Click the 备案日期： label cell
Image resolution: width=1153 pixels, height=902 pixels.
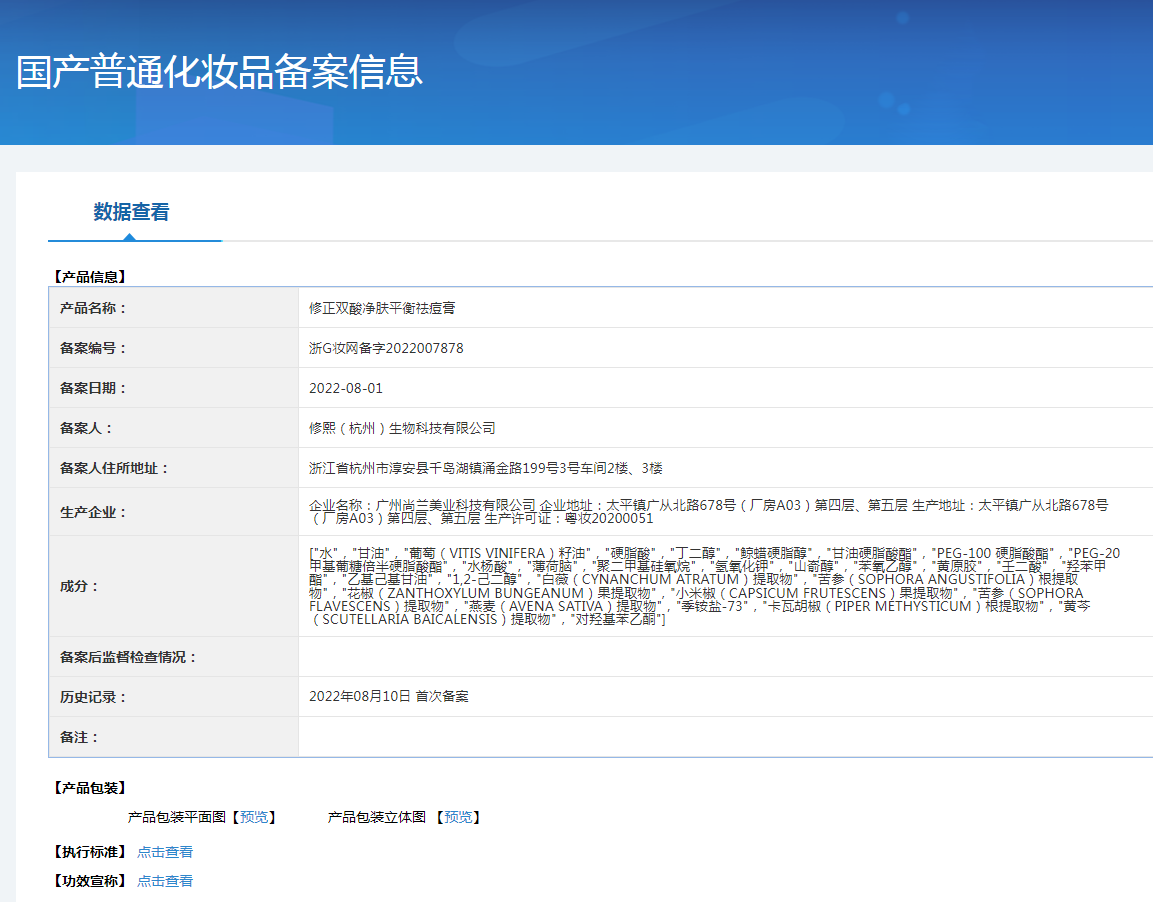click(x=174, y=388)
